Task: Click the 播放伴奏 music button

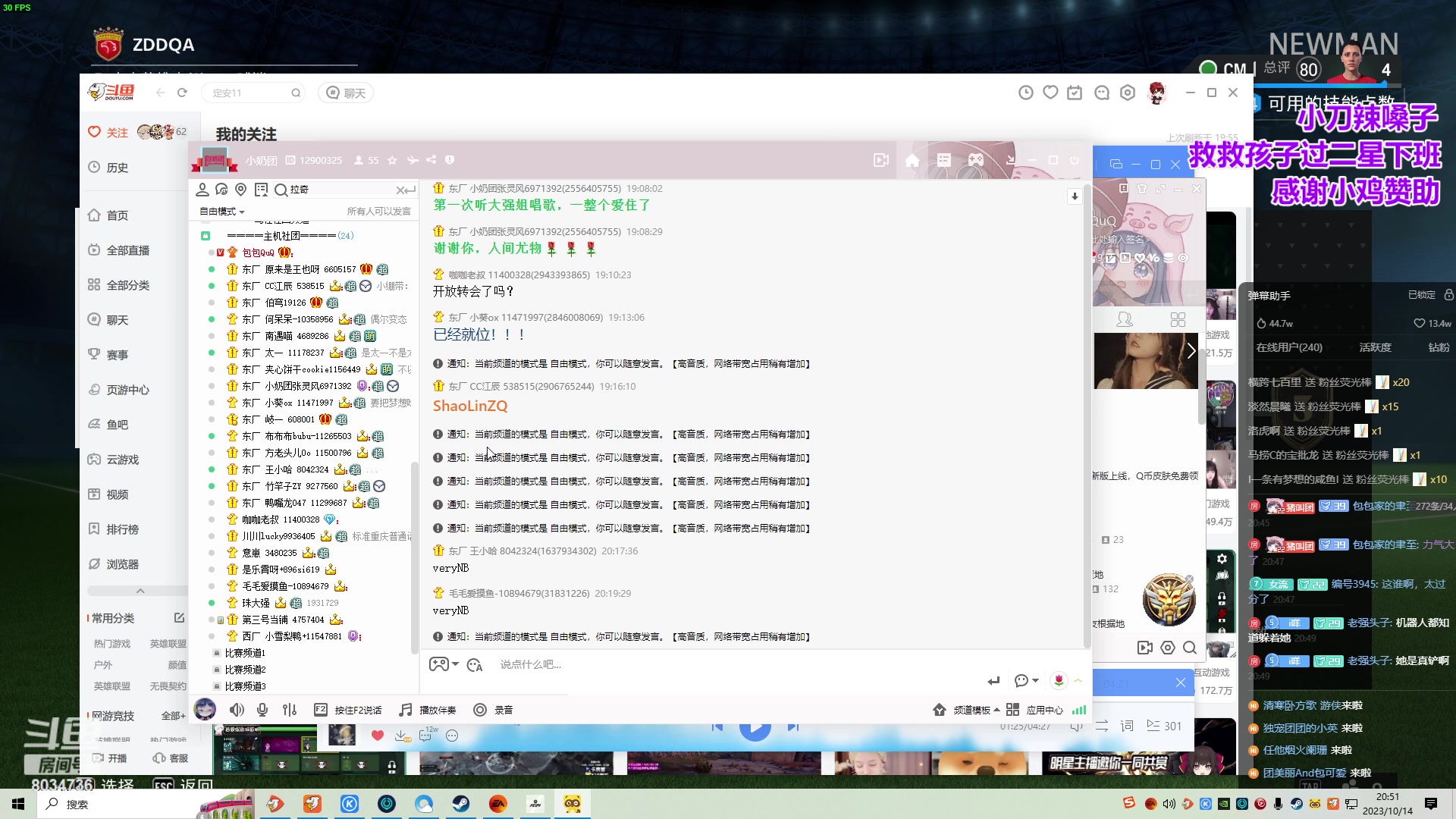Action: pyautogui.click(x=428, y=710)
